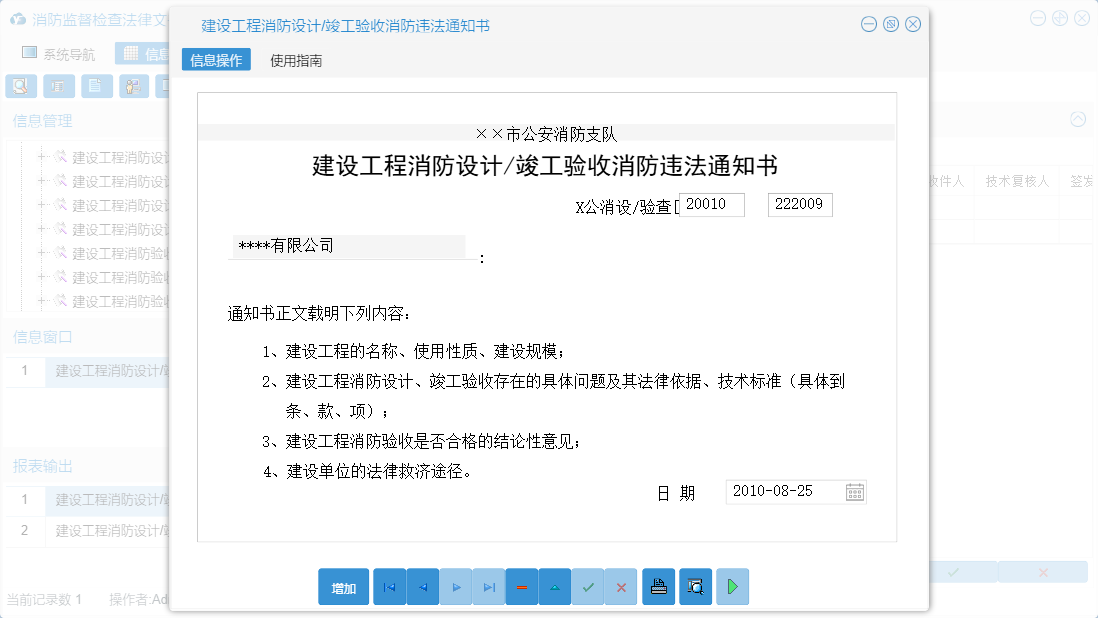The width and height of the screenshot is (1098, 618).
Task: Delete current record with the red minus icon
Action: pyautogui.click(x=522, y=587)
